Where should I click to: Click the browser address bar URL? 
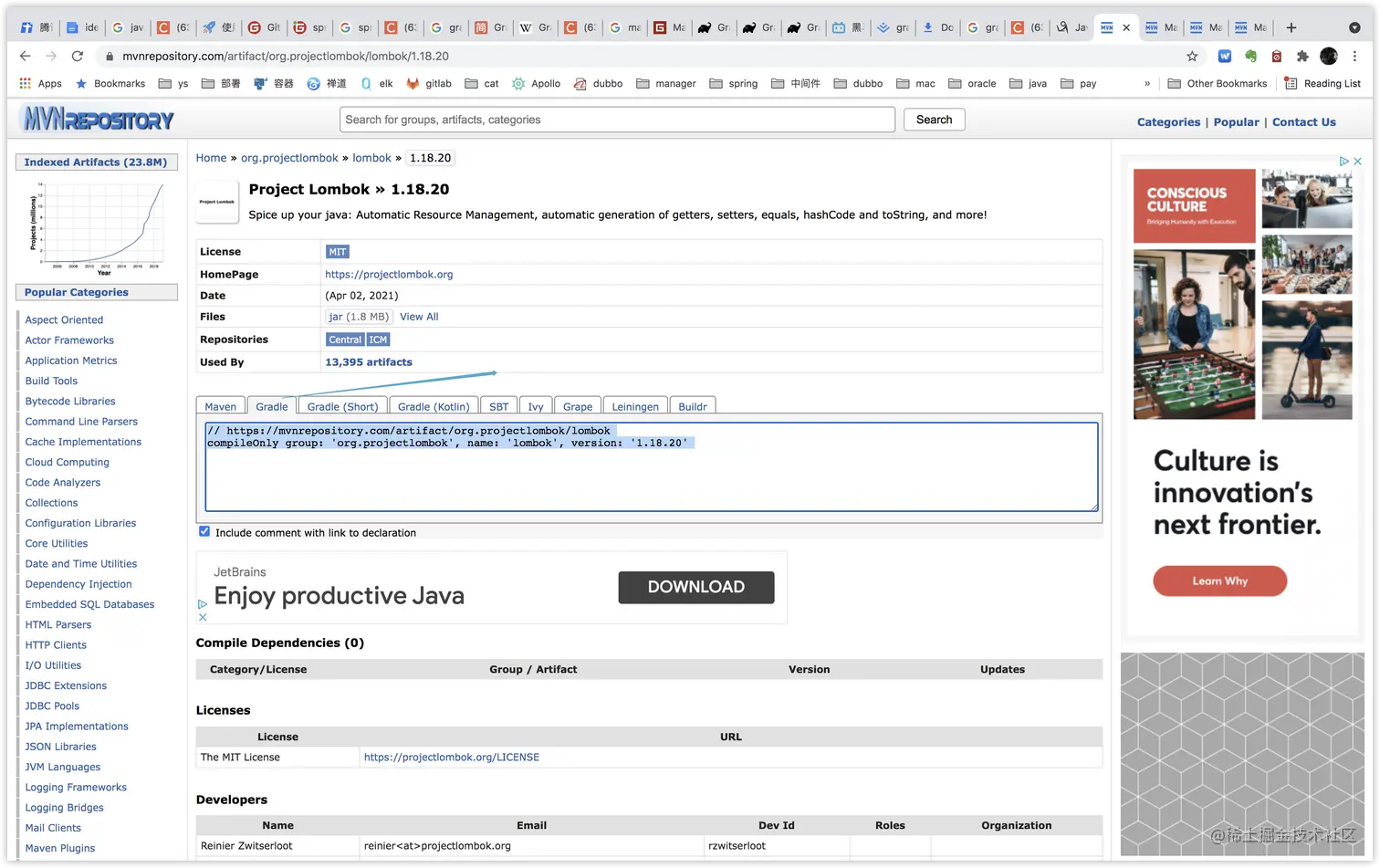286,56
